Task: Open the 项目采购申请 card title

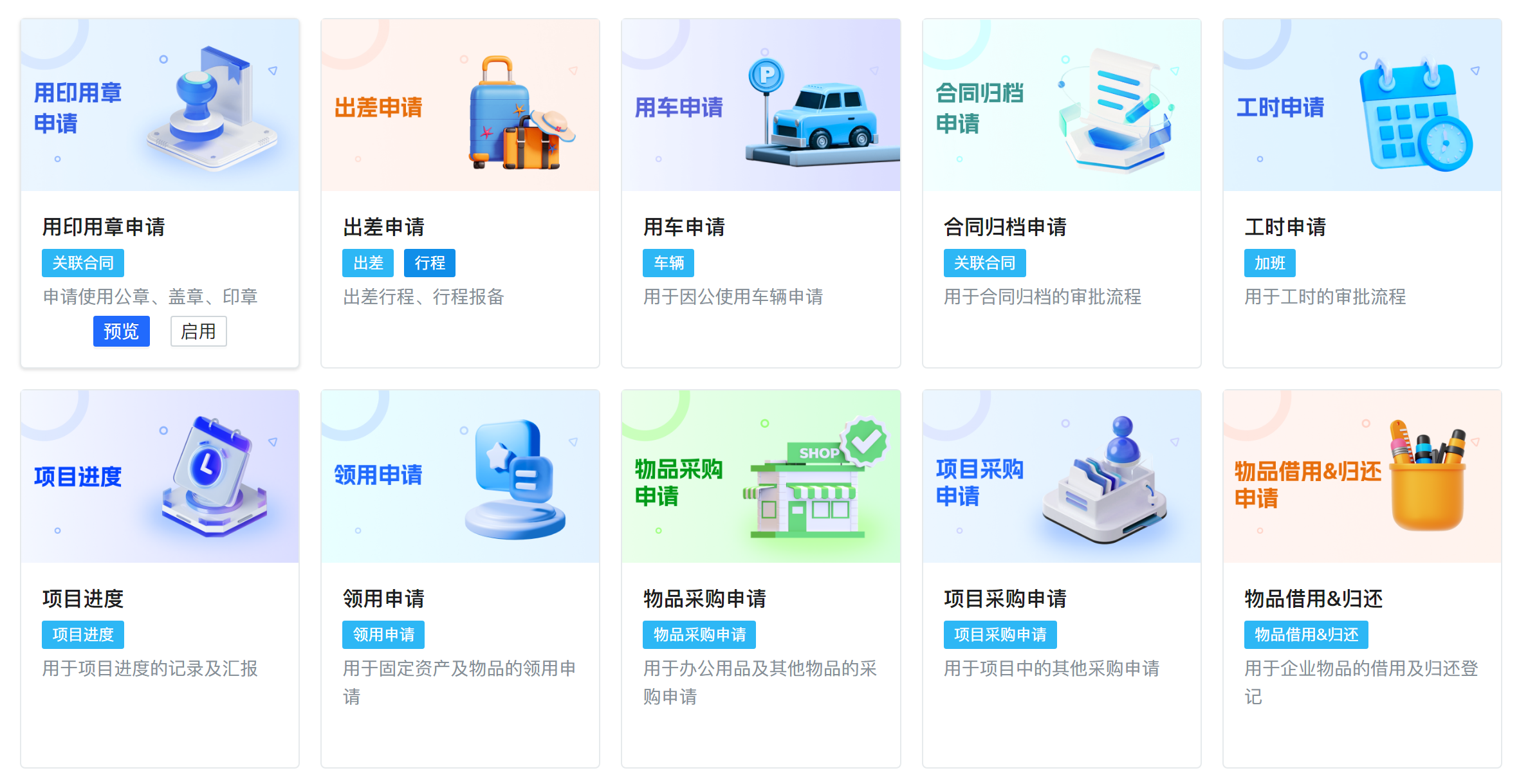Action: coord(1005,599)
